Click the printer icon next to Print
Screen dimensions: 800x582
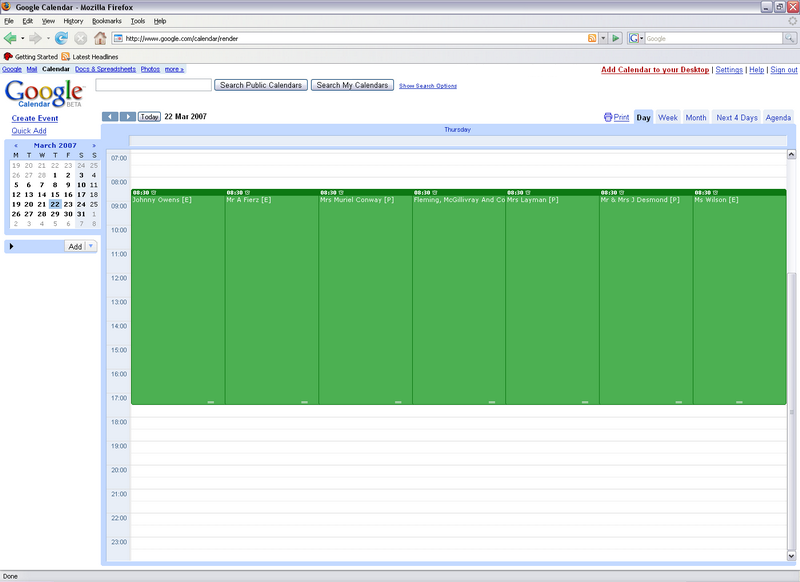pyautogui.click(x=608, y=117)
